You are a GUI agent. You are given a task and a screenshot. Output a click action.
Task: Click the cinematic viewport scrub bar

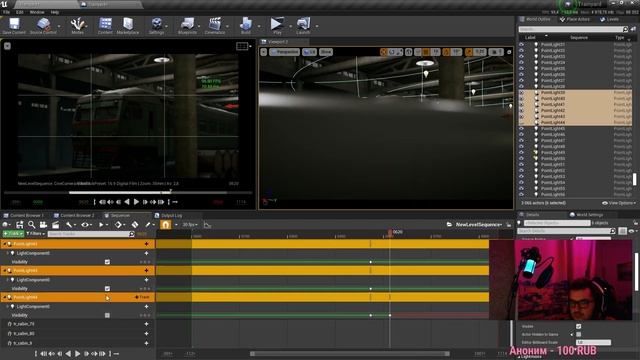pos(128,192)
